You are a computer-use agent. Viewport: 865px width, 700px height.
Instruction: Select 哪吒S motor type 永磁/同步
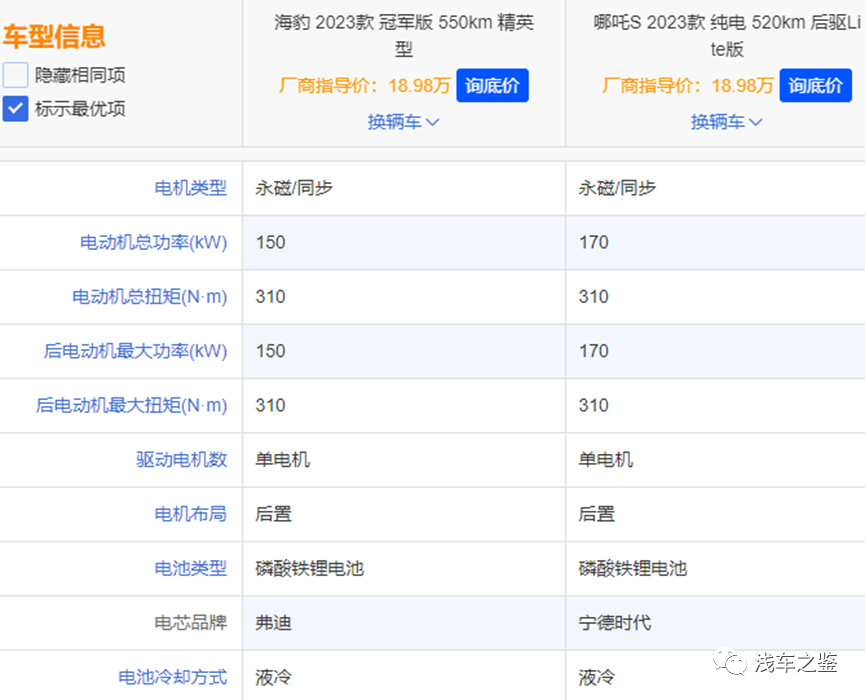pos(617,188)
